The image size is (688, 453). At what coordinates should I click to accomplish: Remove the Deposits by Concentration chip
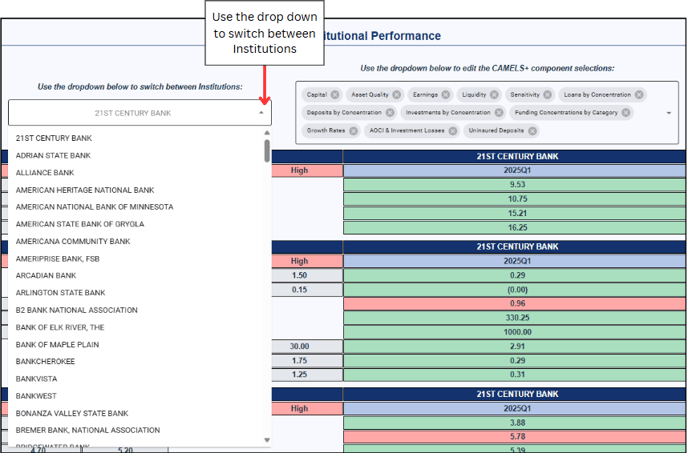pyautogui.click(x=390, y=112)
